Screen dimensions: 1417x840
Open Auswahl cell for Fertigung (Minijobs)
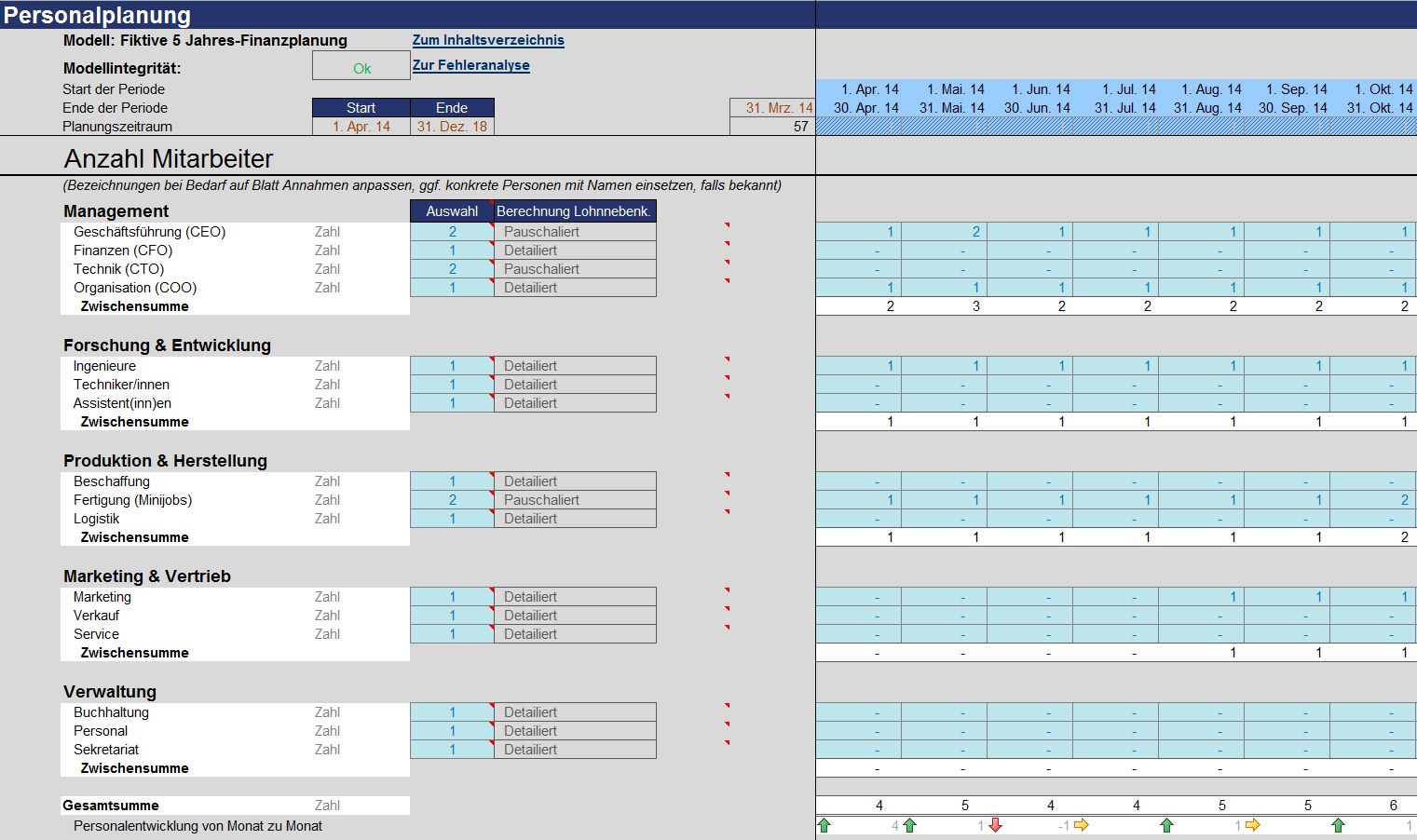coord(452,500)
